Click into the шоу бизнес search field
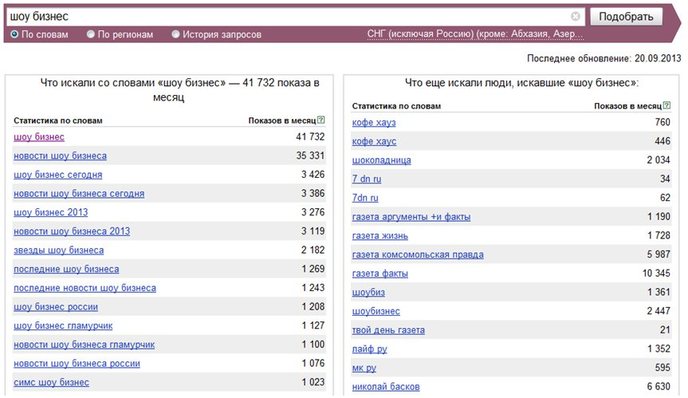688x398 pixels. (x=290, y=17)
